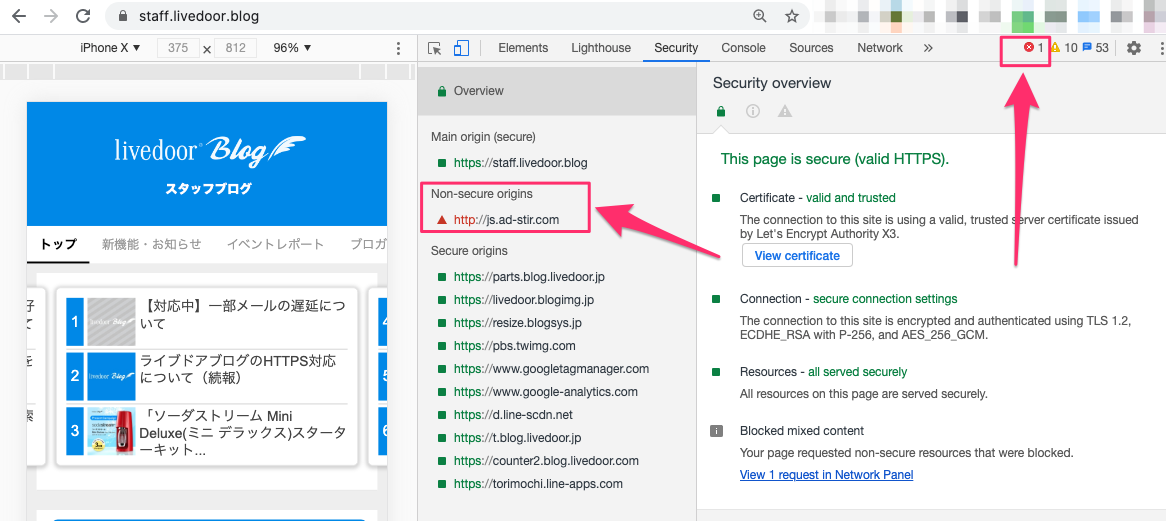
Task: Select the info circle summary icon
Action: [753, 111]
